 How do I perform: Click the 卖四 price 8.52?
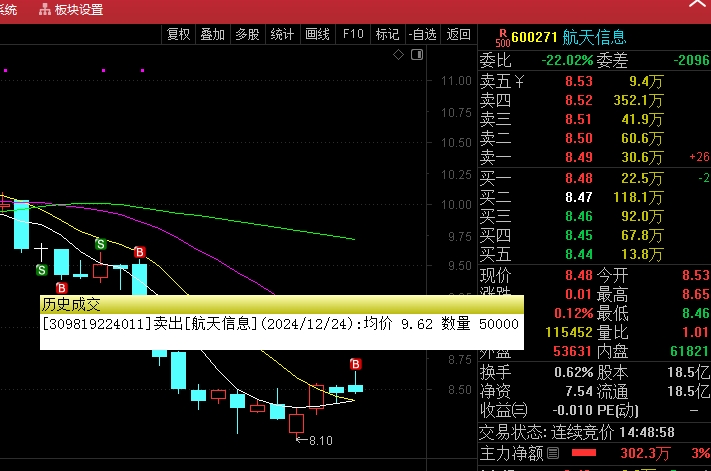[x=579, y=100]
